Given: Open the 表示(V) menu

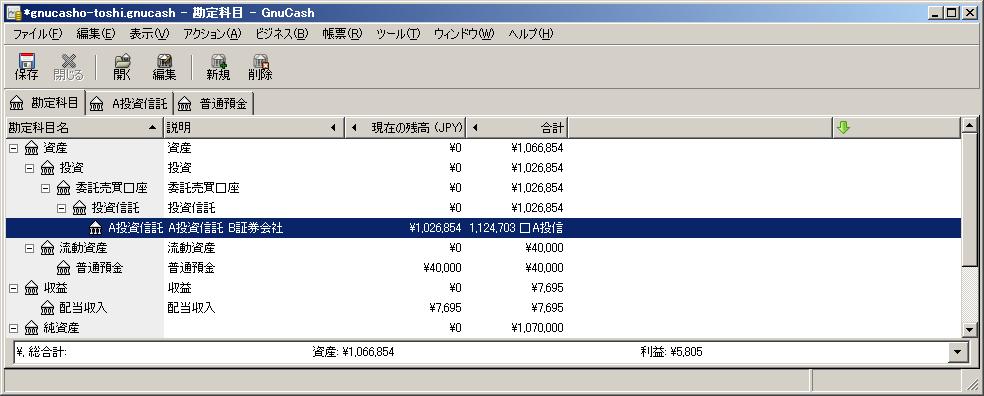Looking at the screenshot, I should [x=149, y=34].
